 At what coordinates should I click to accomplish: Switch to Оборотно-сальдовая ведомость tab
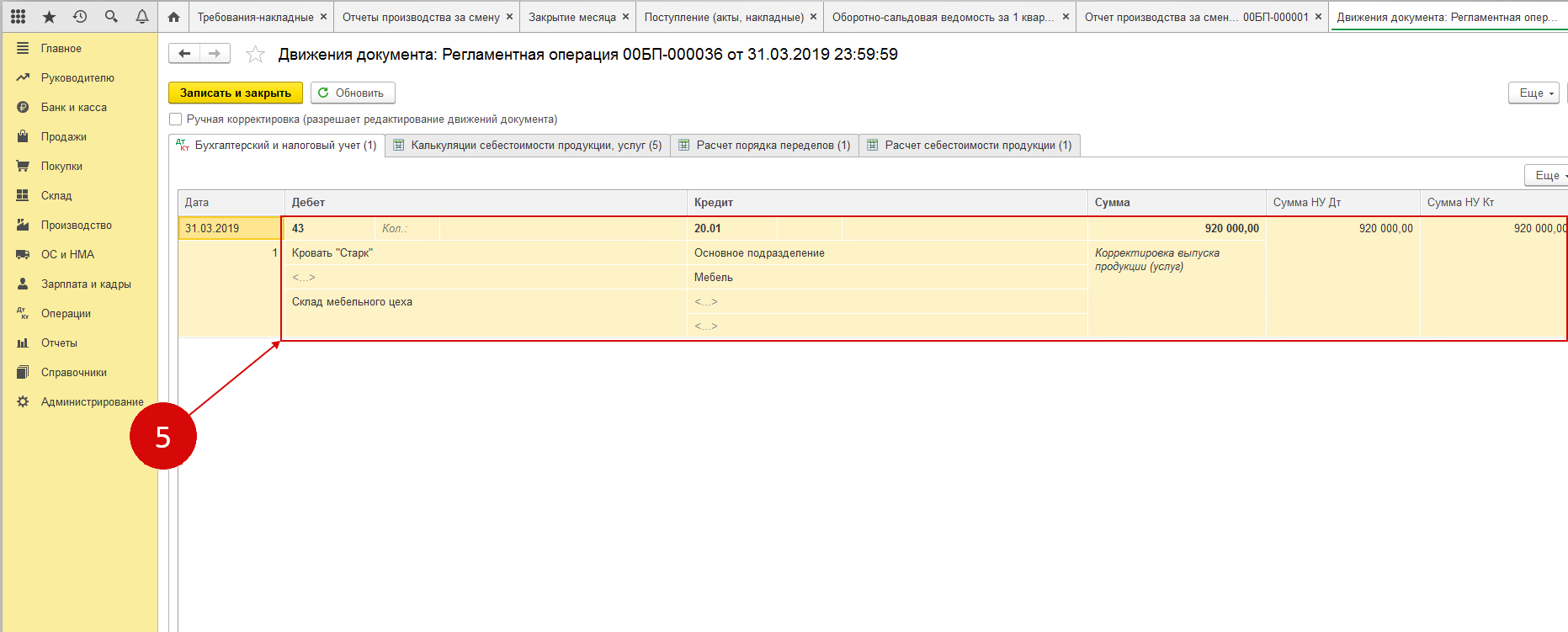(x=943, y=17)
